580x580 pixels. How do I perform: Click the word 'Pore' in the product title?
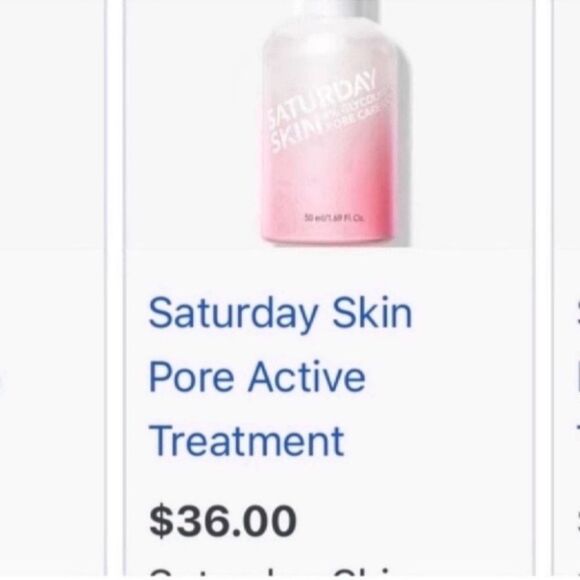pos(191,377)
